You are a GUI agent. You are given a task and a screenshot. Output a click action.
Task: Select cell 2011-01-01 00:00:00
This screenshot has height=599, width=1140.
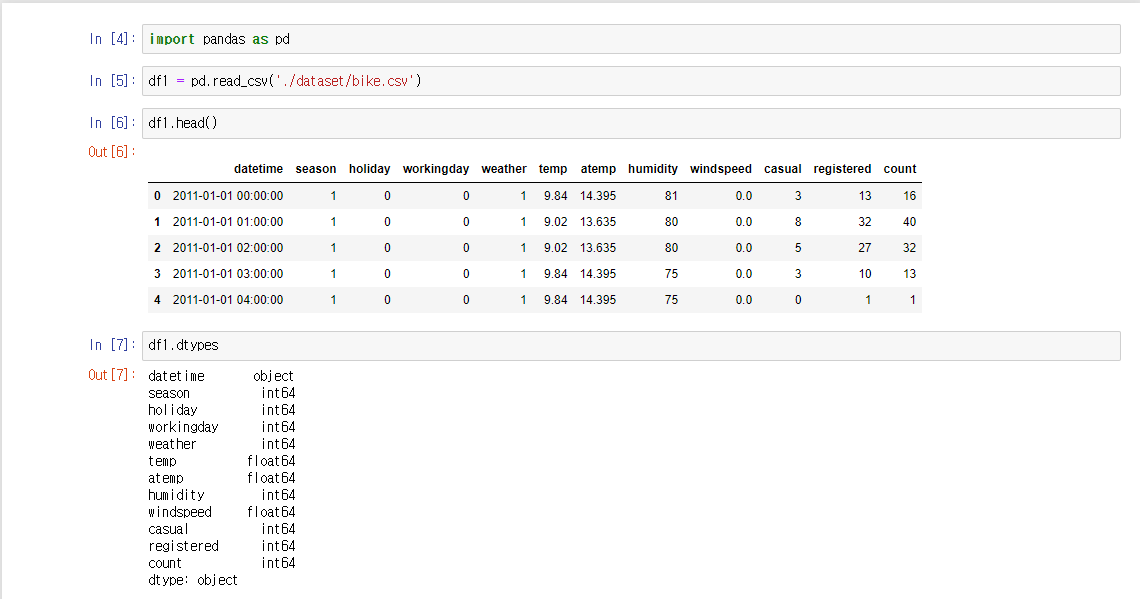[x=228, y=196]
